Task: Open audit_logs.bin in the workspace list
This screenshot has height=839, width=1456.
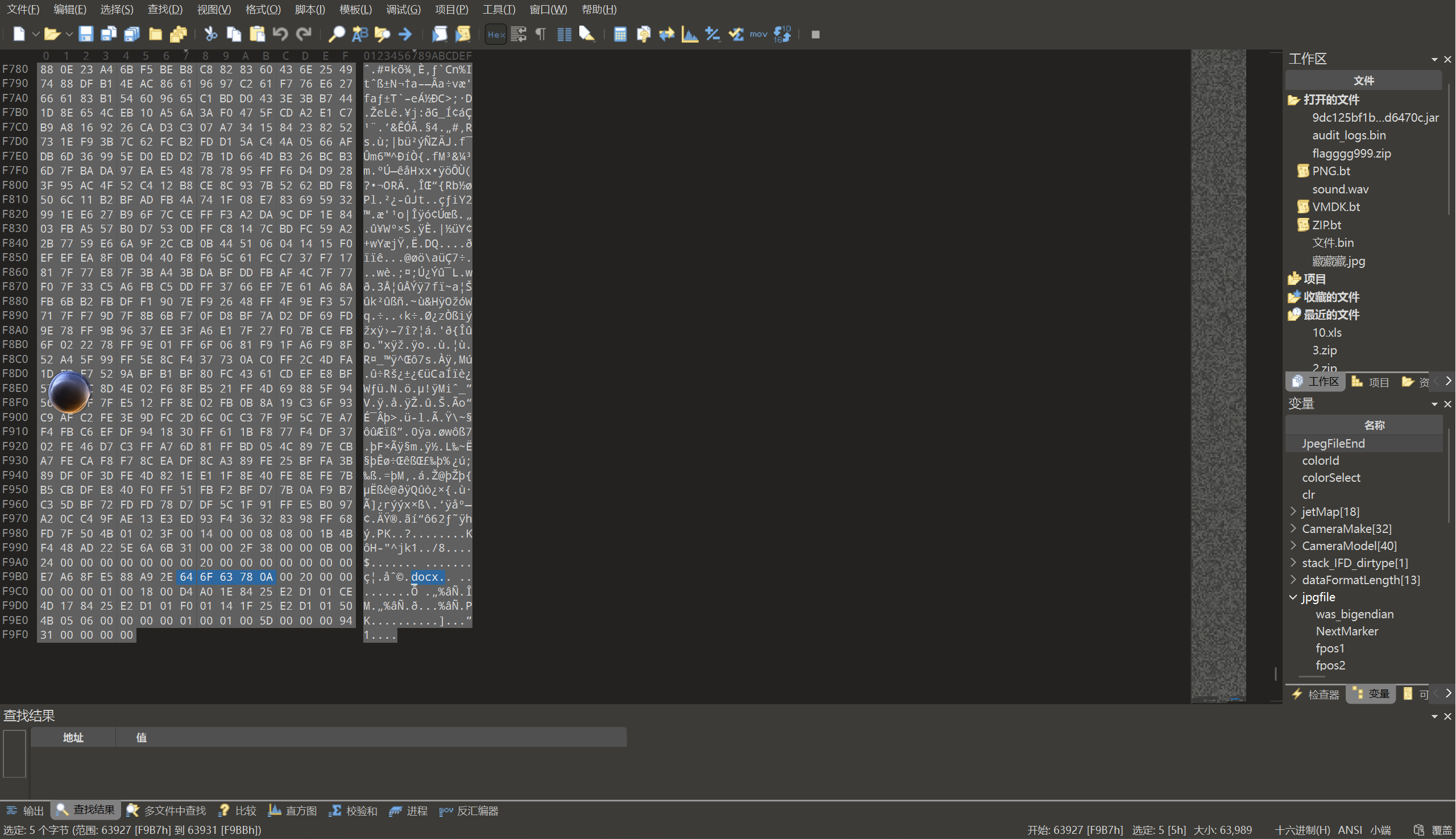Action: [x=1349, y=135]
